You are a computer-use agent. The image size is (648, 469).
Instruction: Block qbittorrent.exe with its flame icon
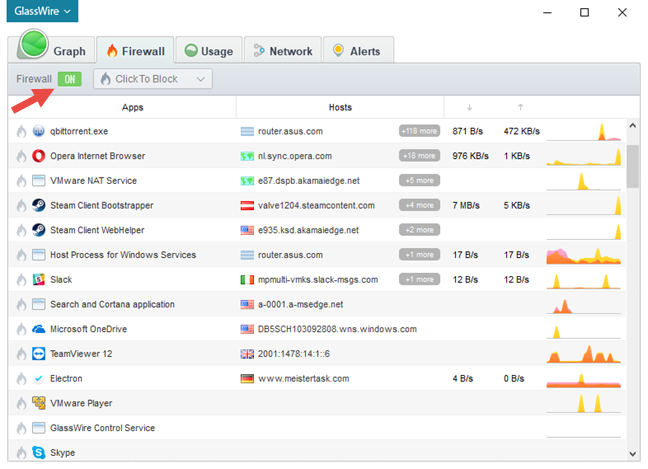point(21,131)
